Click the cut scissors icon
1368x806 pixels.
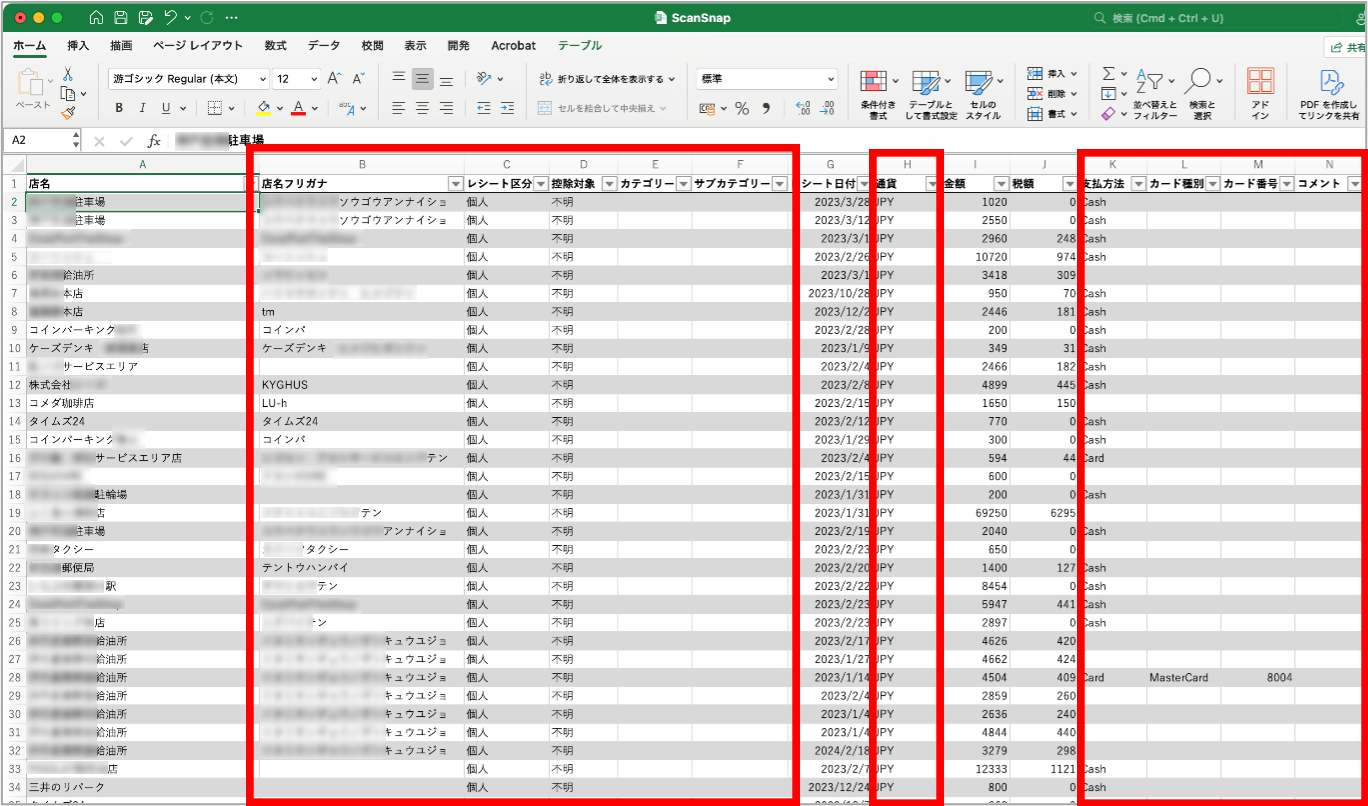[68, 74]
